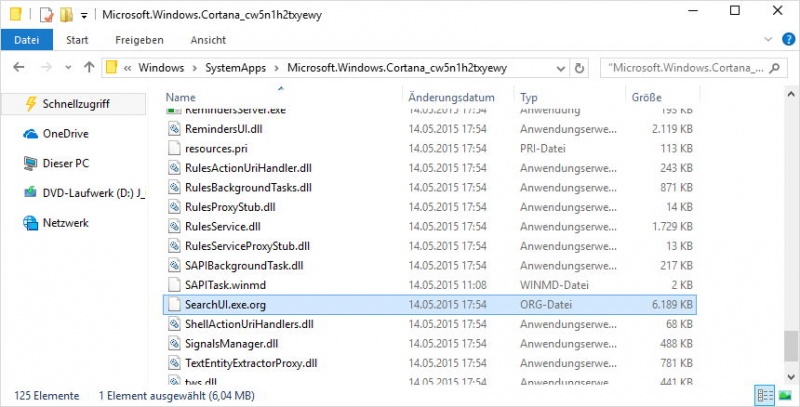Image resolution: width=800 pixels, height=407 pixels.
Task: Click the file list scrollbar up arrow
Action: 790,95
